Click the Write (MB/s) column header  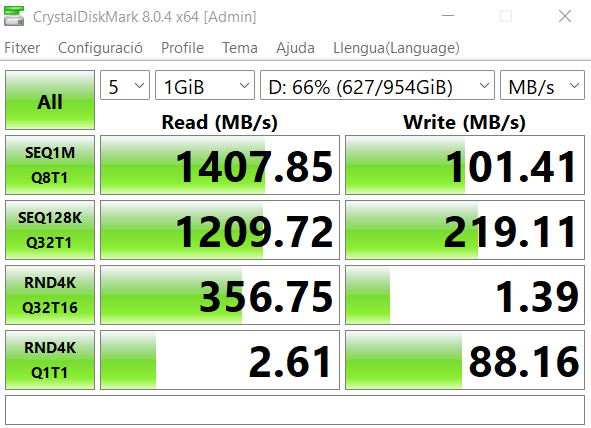tap(464, 122)
